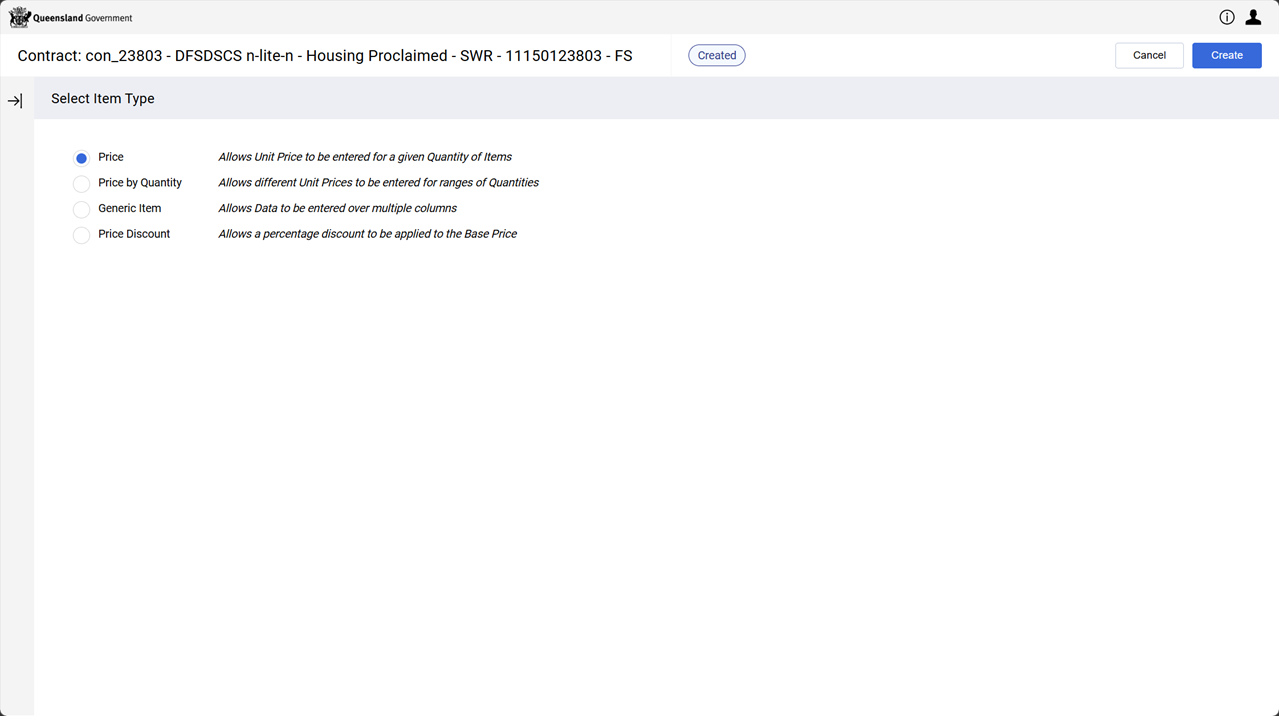The width and height of the screenshot is (1279, 716).
Task: Click the Price by Quantity label
Action: 140,183
